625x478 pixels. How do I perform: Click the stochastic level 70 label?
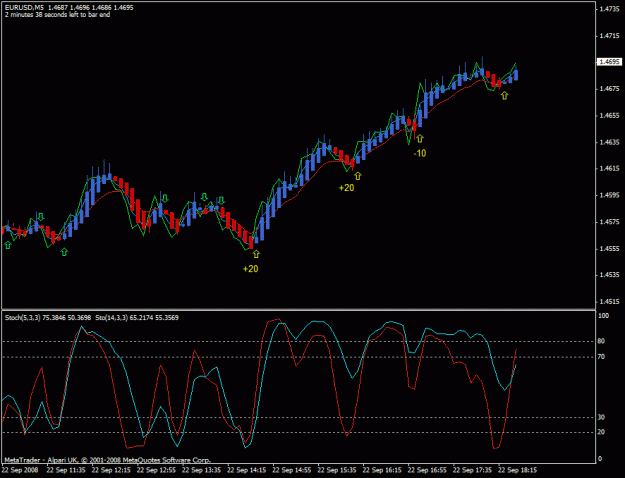(x=601, y=357)
